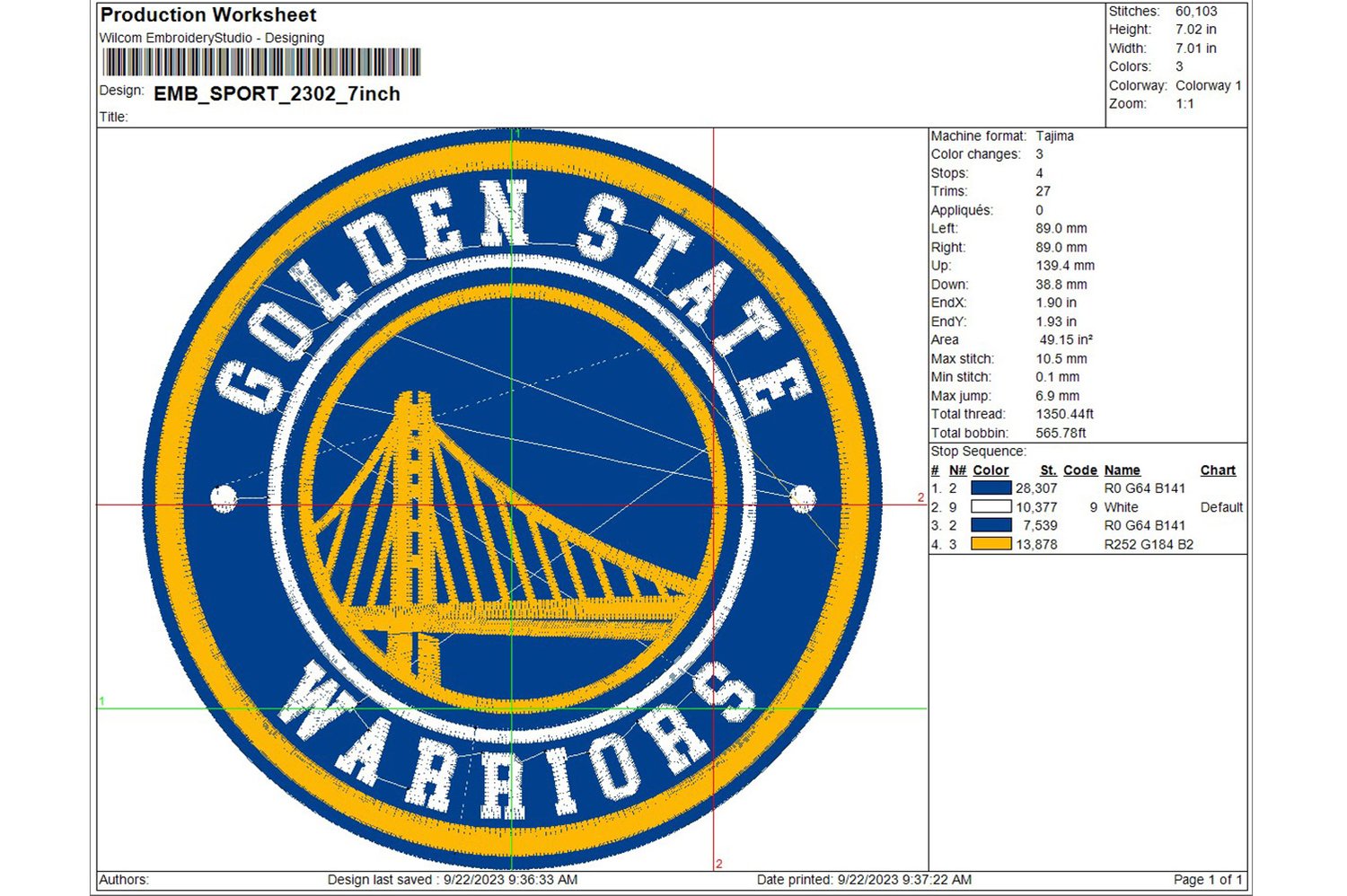Click 'Wilcom EmbroideryStudio - Designing' text

pyautogui.click(x=212, y=38)
